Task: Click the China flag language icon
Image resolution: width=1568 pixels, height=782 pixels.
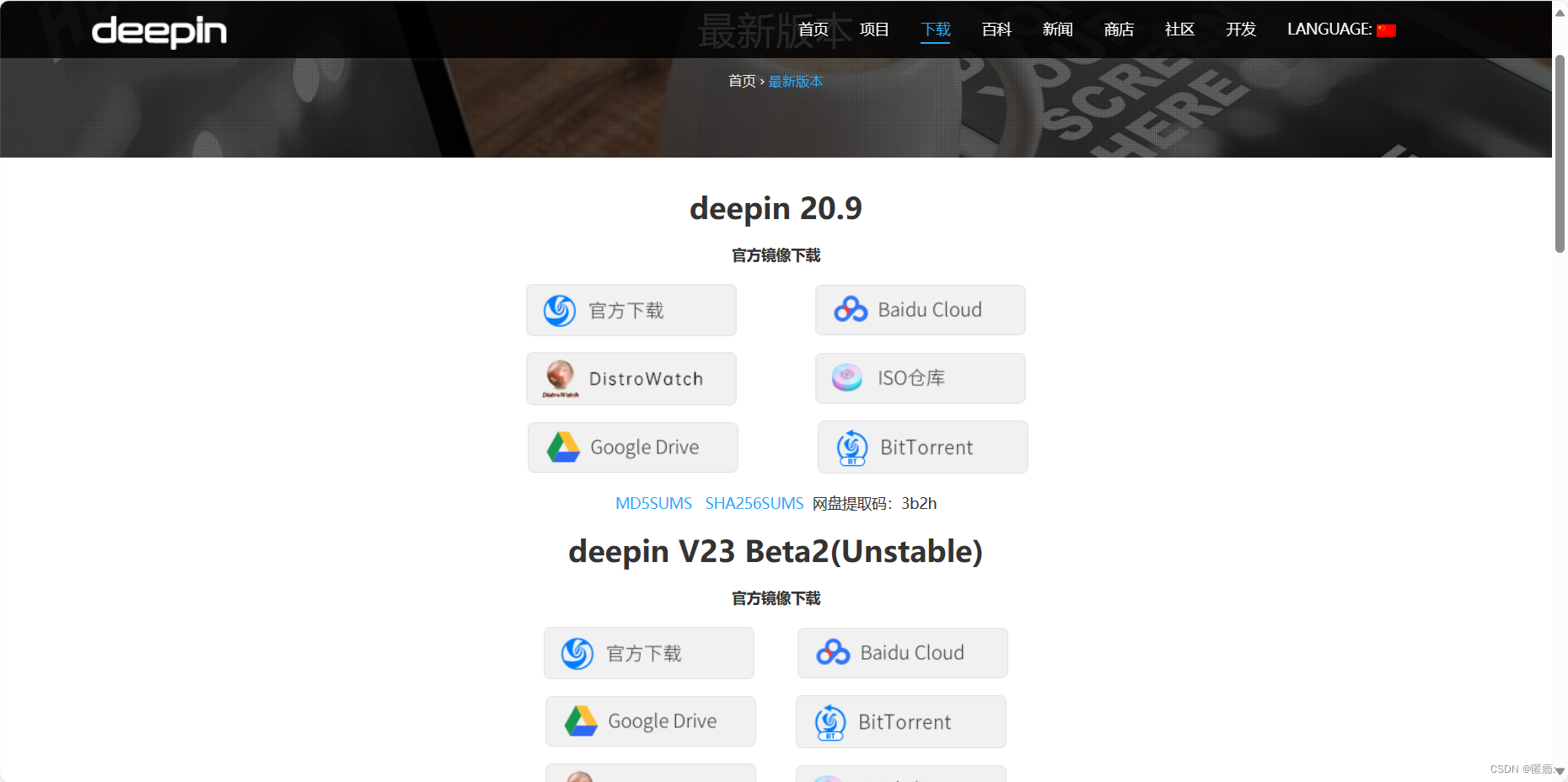Action: click(1386, 30)
